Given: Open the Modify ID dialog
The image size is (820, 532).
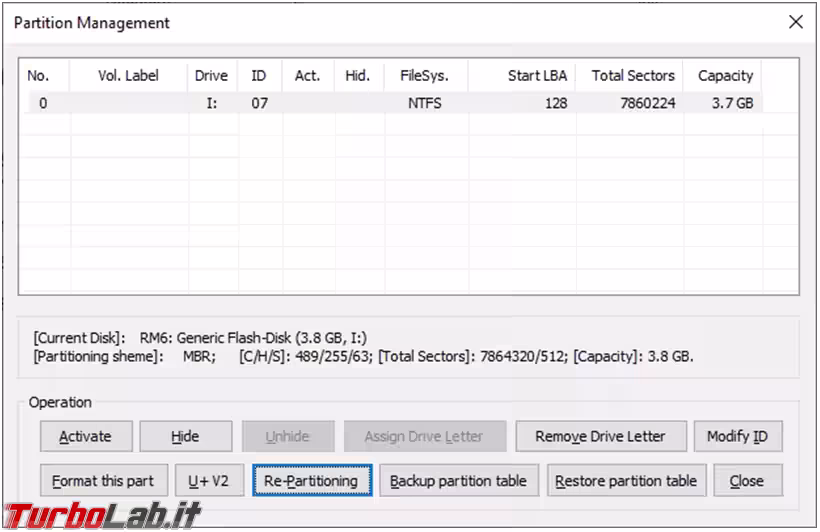Looking at the screenshot, I should [x=737, y=437].
